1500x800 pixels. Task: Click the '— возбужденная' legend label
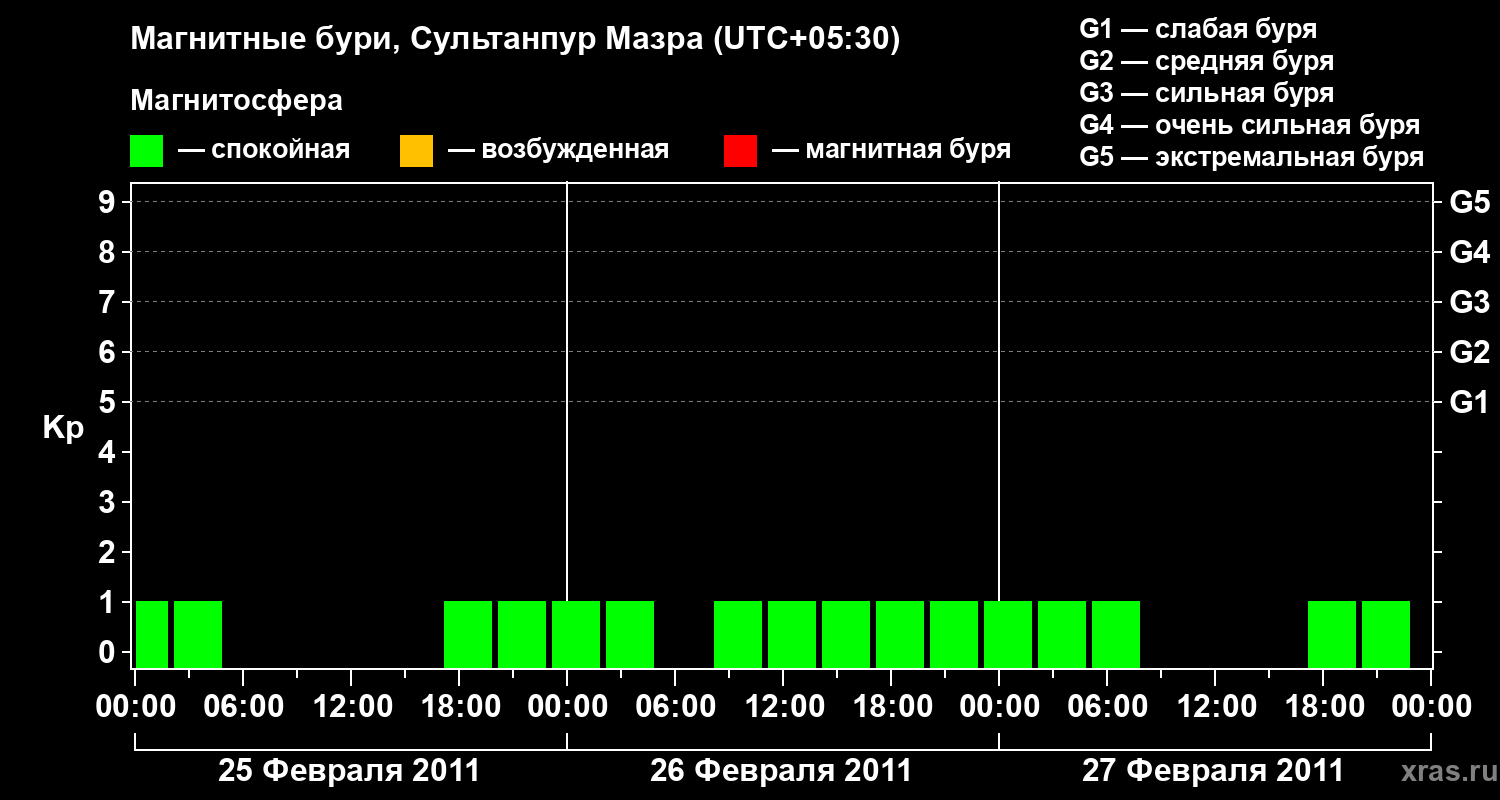[558, 150]
